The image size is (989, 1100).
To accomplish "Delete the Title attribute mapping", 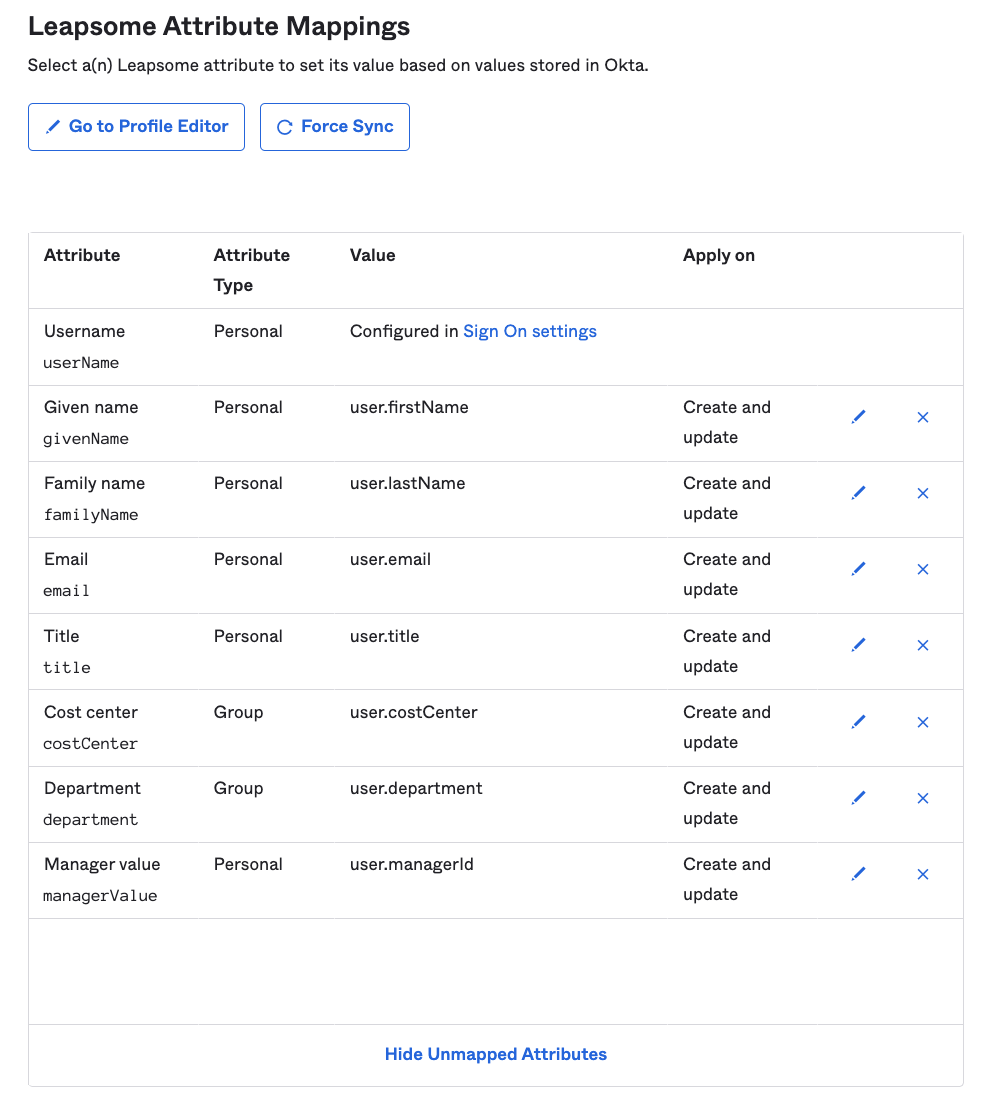I will [x=923, y=645].
